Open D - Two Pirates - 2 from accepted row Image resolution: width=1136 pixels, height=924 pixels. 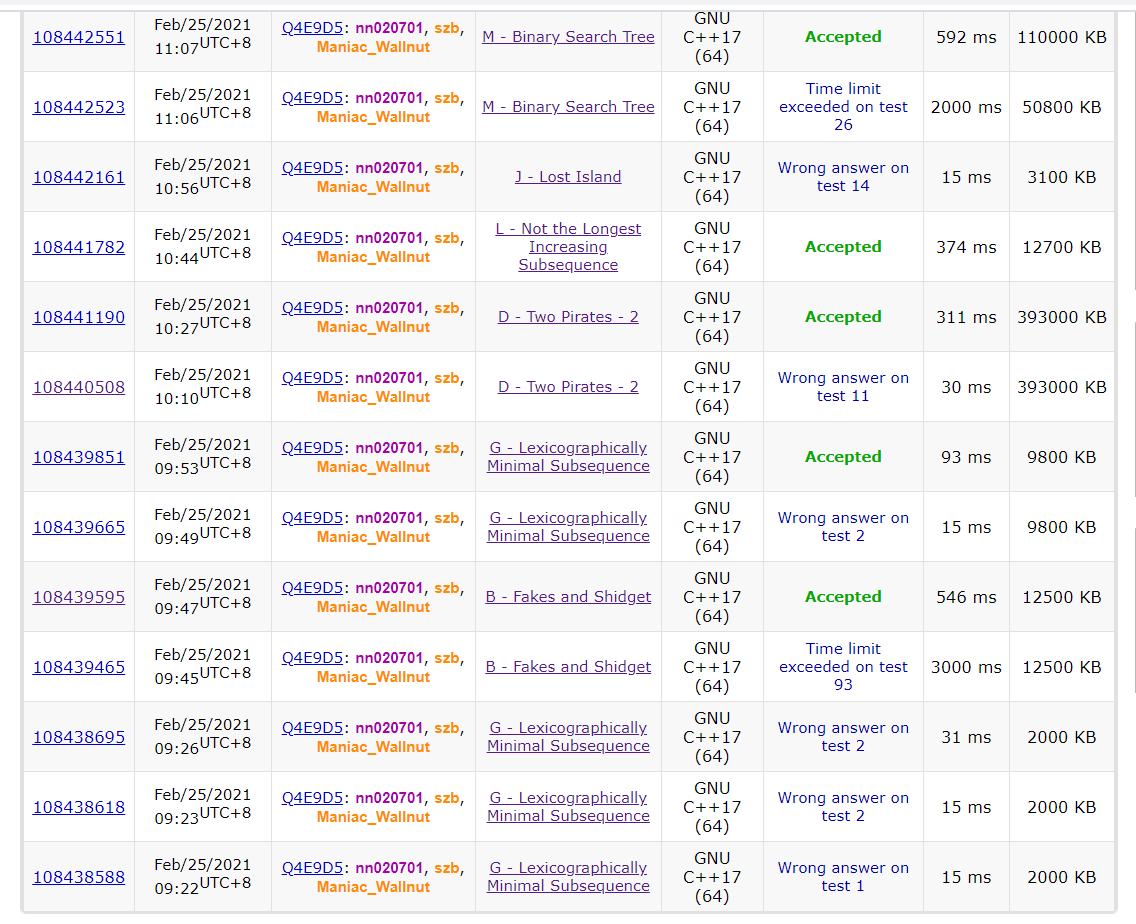pyautogui.click(x=568, y=317)
